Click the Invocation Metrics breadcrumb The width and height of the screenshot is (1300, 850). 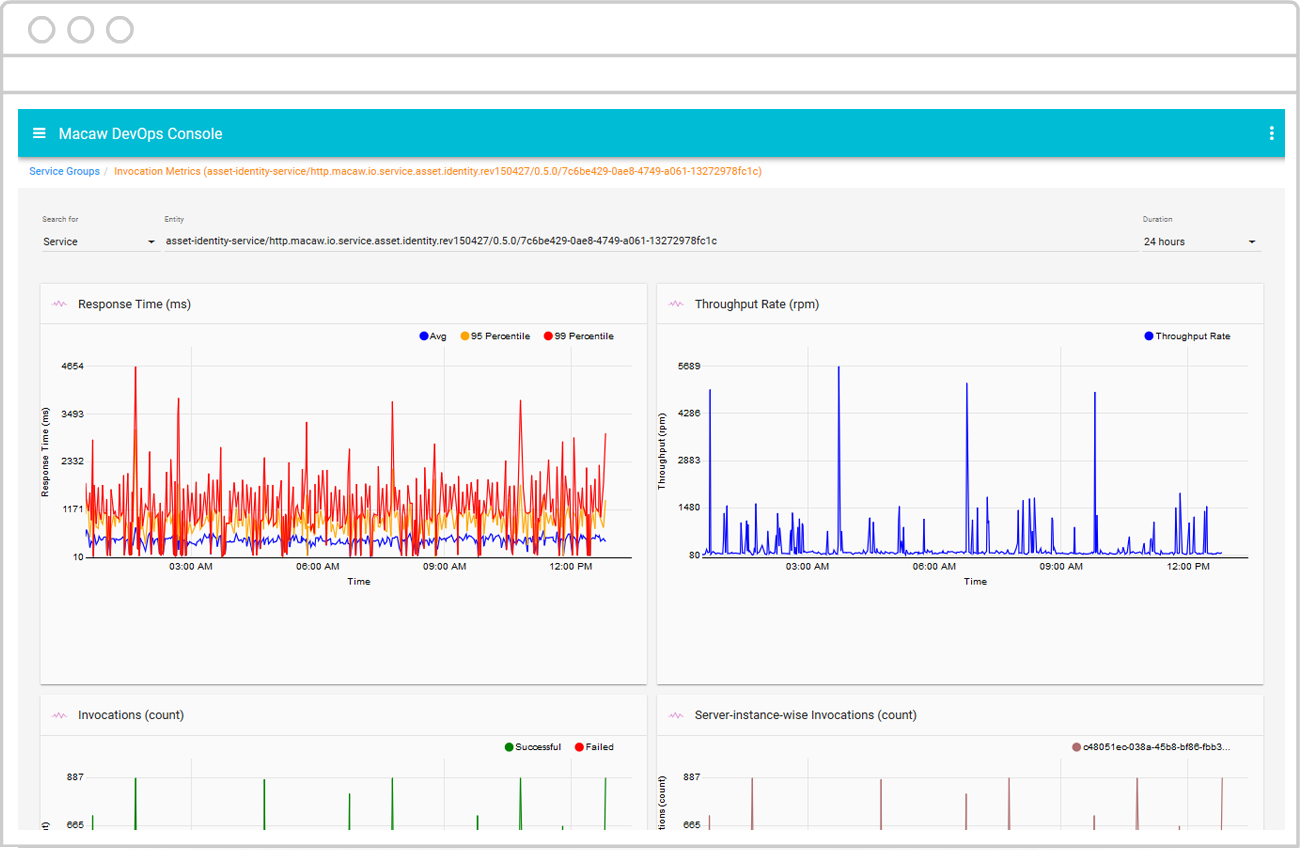click(438, 171)
